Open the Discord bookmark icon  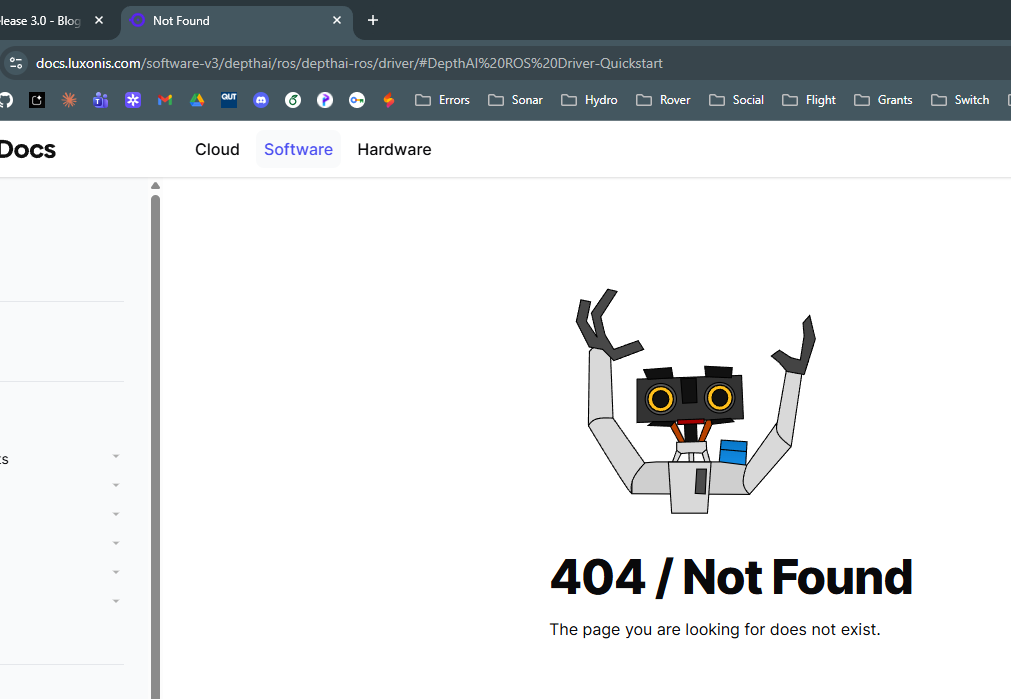261,100
